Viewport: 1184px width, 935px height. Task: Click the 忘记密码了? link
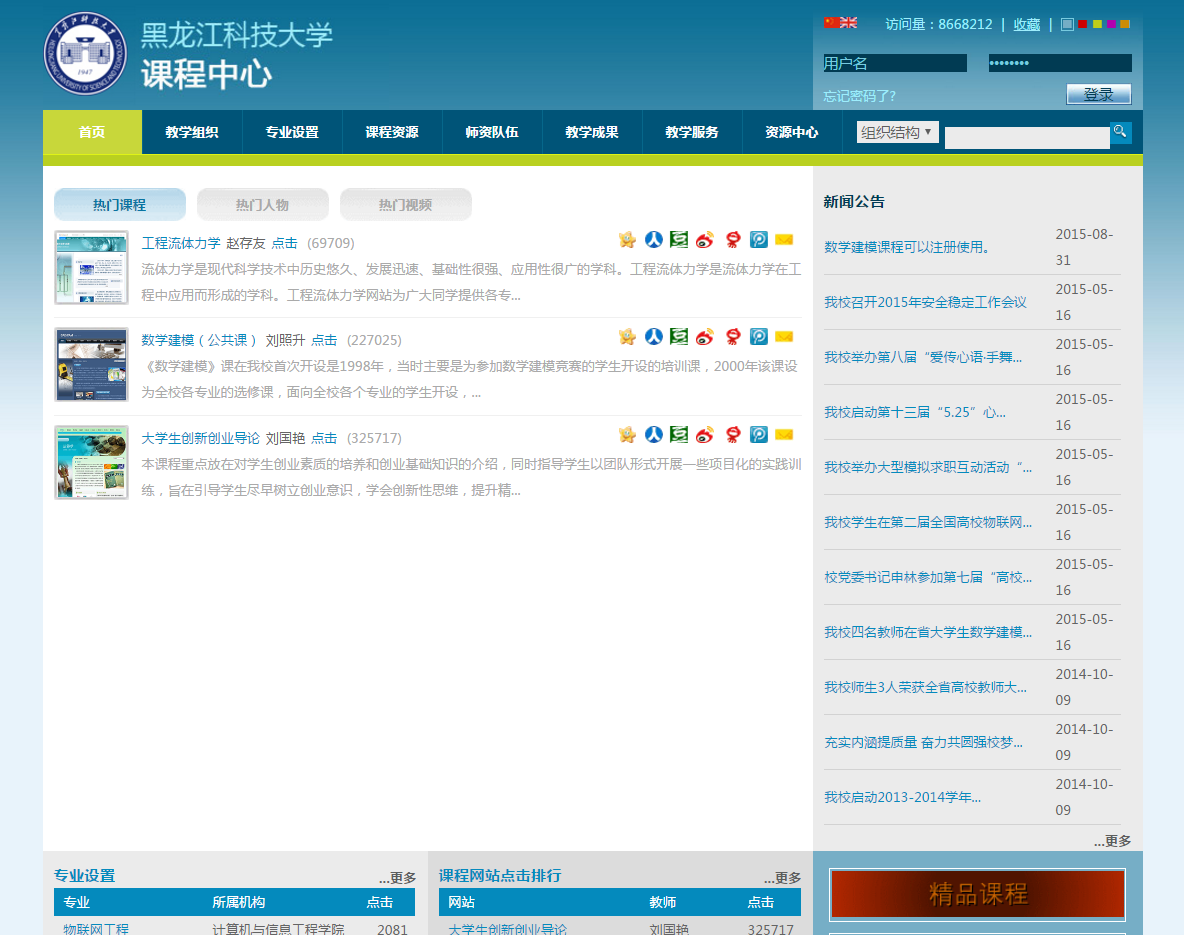point(859,96)
